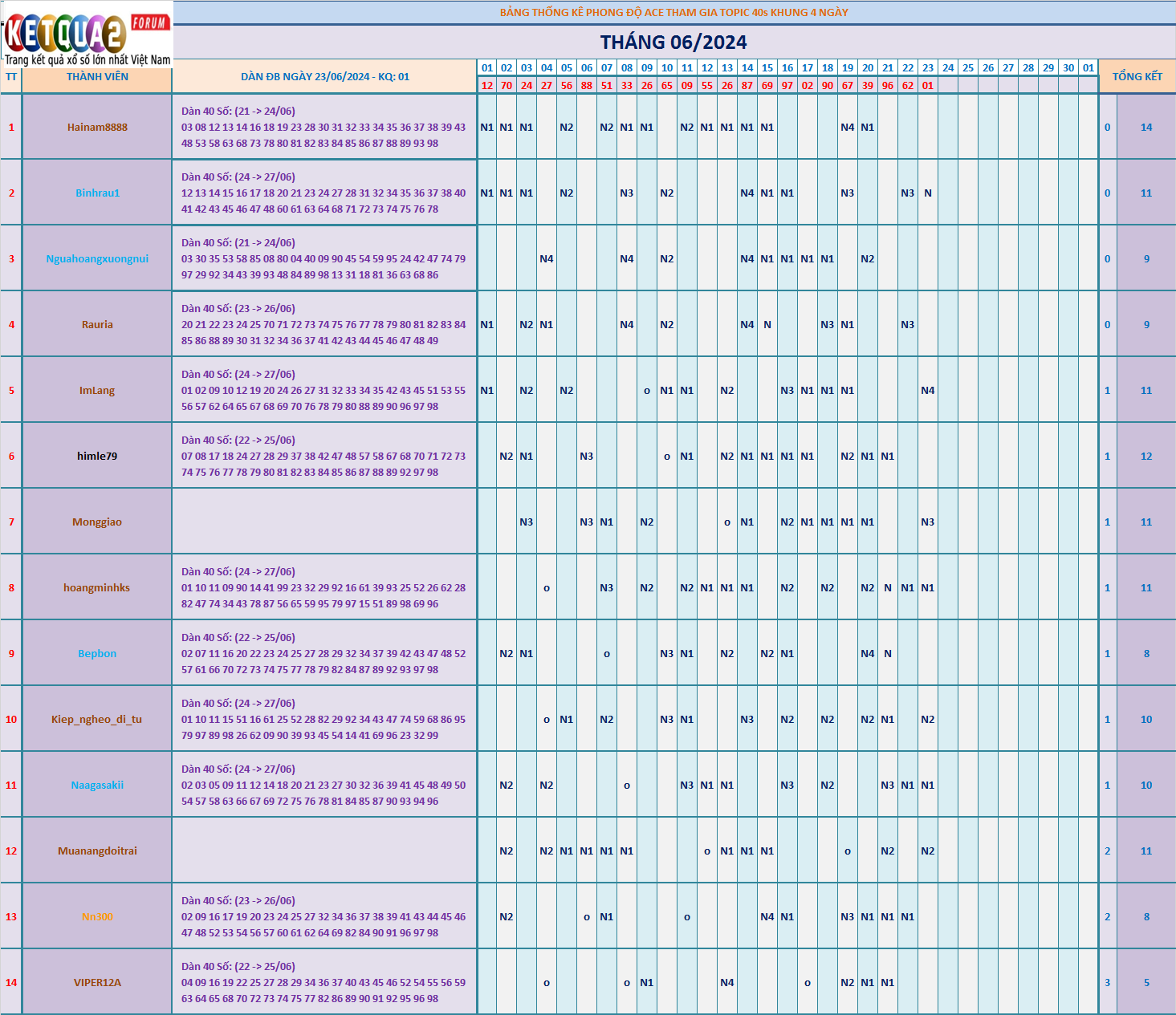This screenshot has width=1176, height=1015.
Task: Select member name Hainam8888
Action: [x=97, y=127]
